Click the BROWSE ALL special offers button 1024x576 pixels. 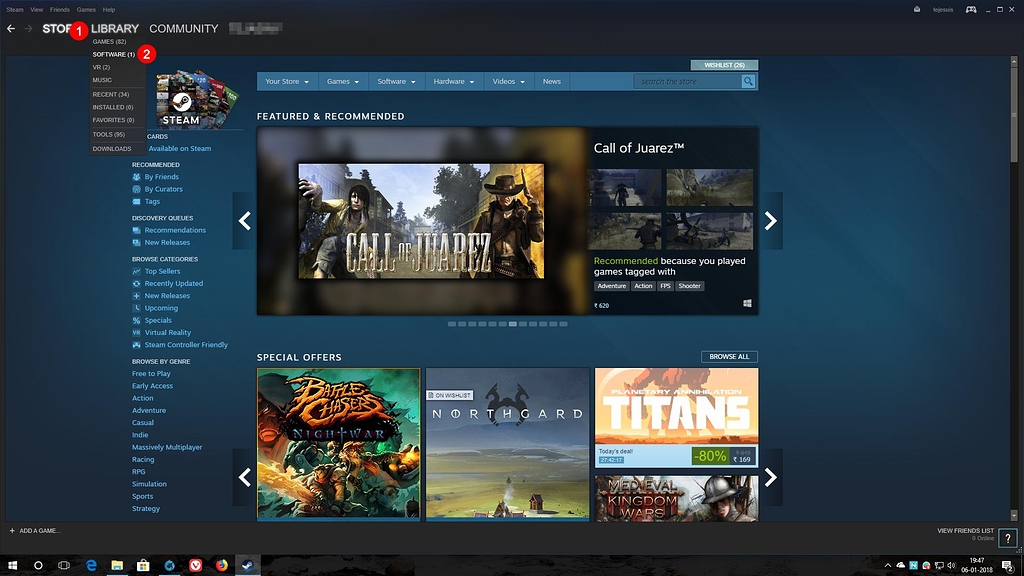729,357
